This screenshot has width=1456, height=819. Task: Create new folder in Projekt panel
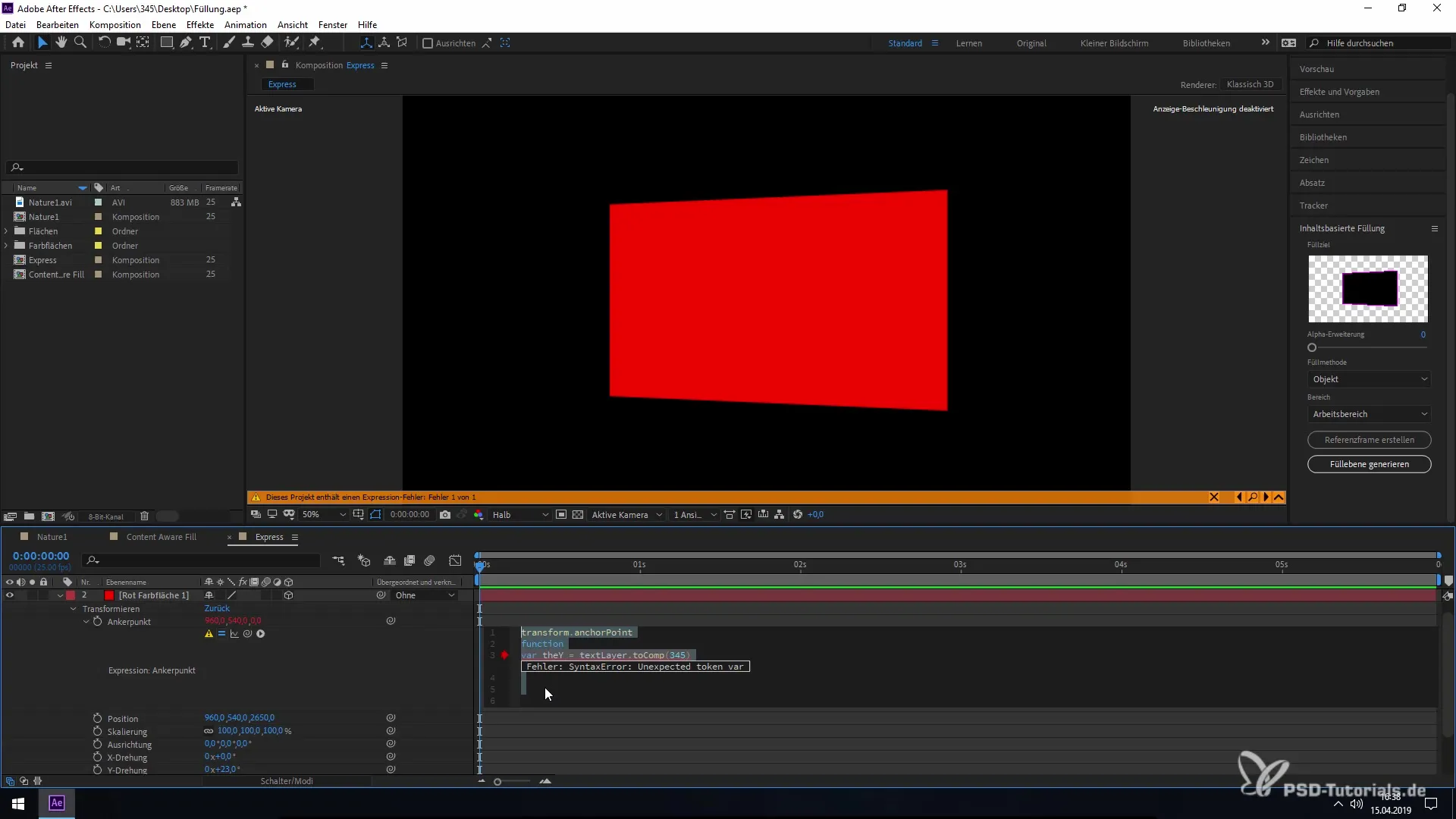pyautogui.click(x=29, y=516)
